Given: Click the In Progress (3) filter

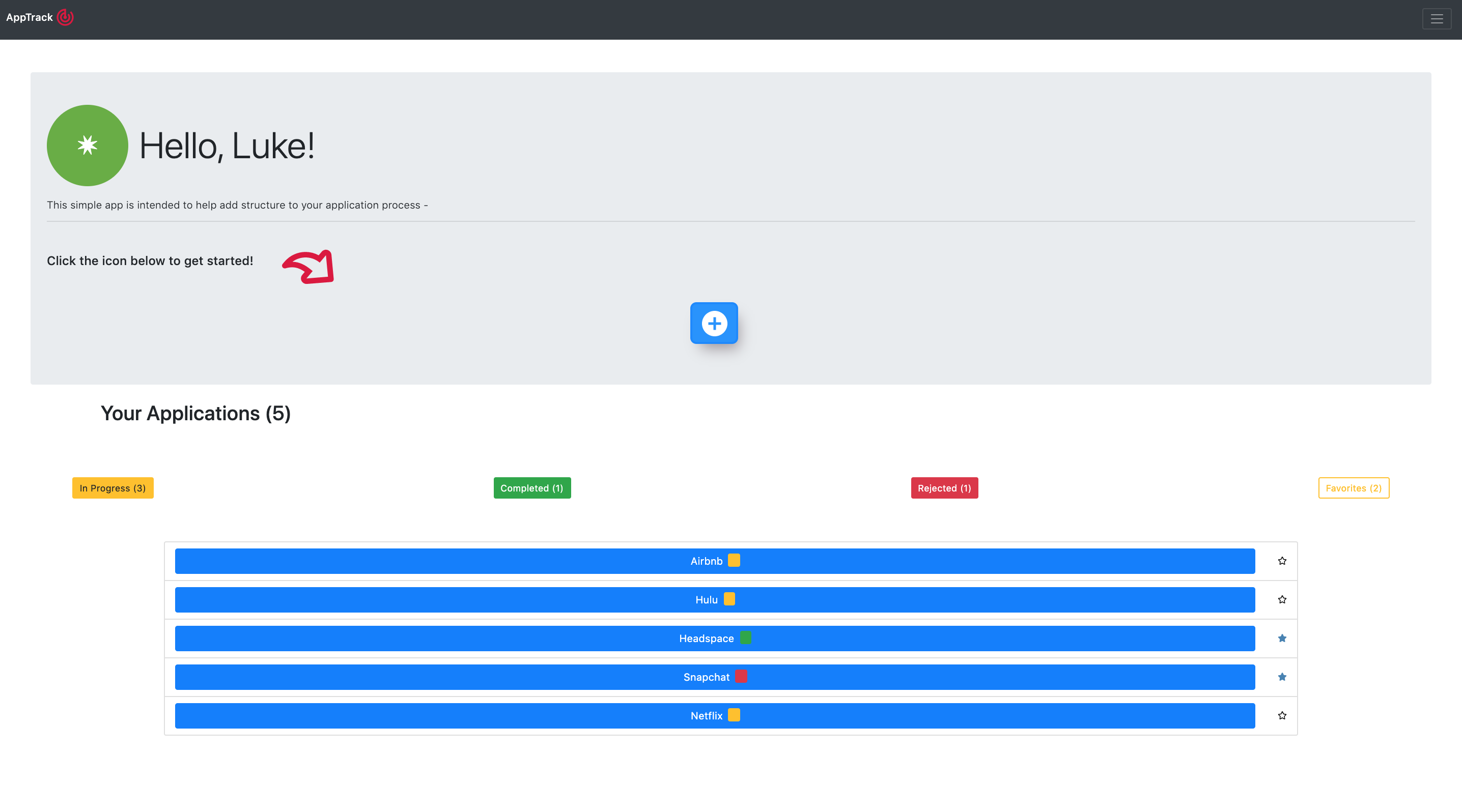Looking at the screenshot, I should [x=113, y=487].
